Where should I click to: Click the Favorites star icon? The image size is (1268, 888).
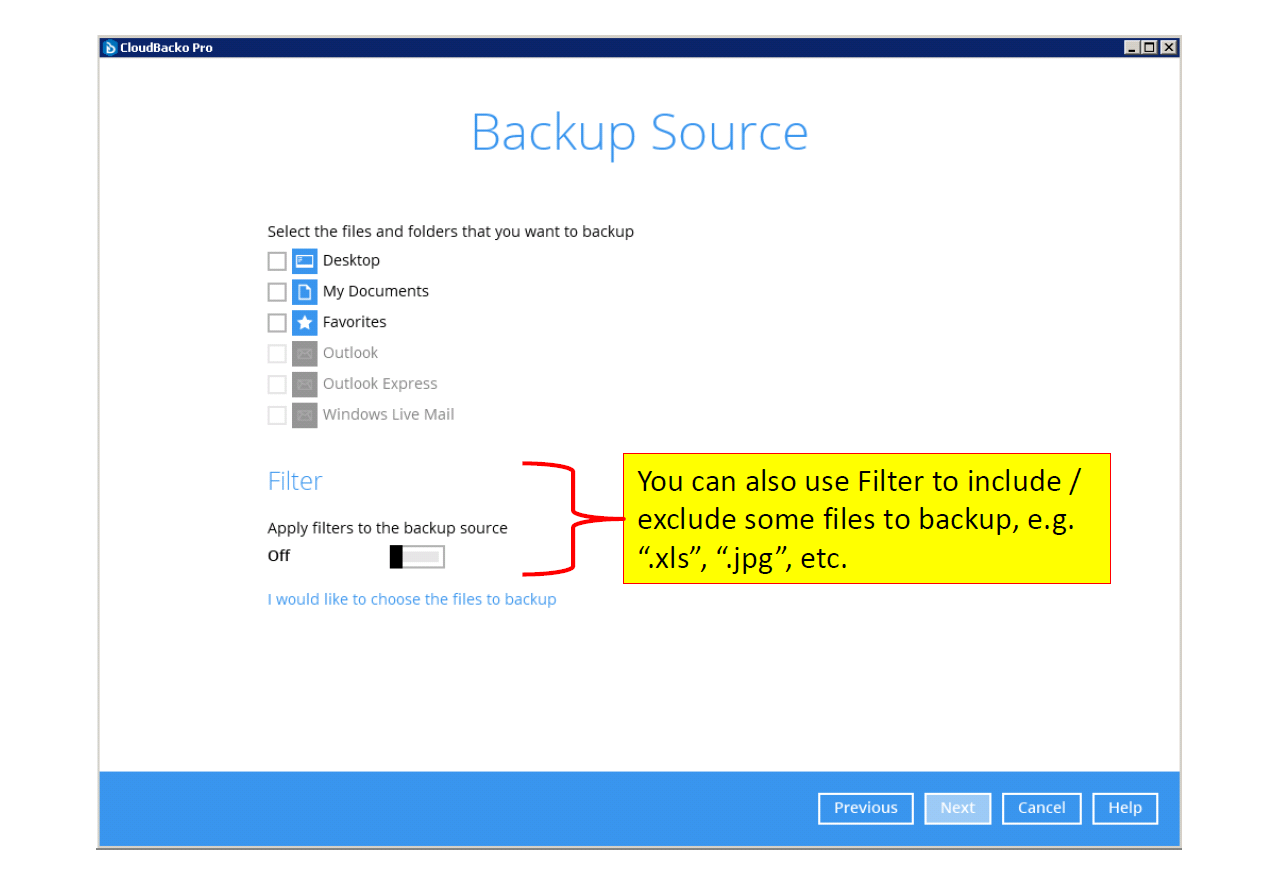[303, 322]
